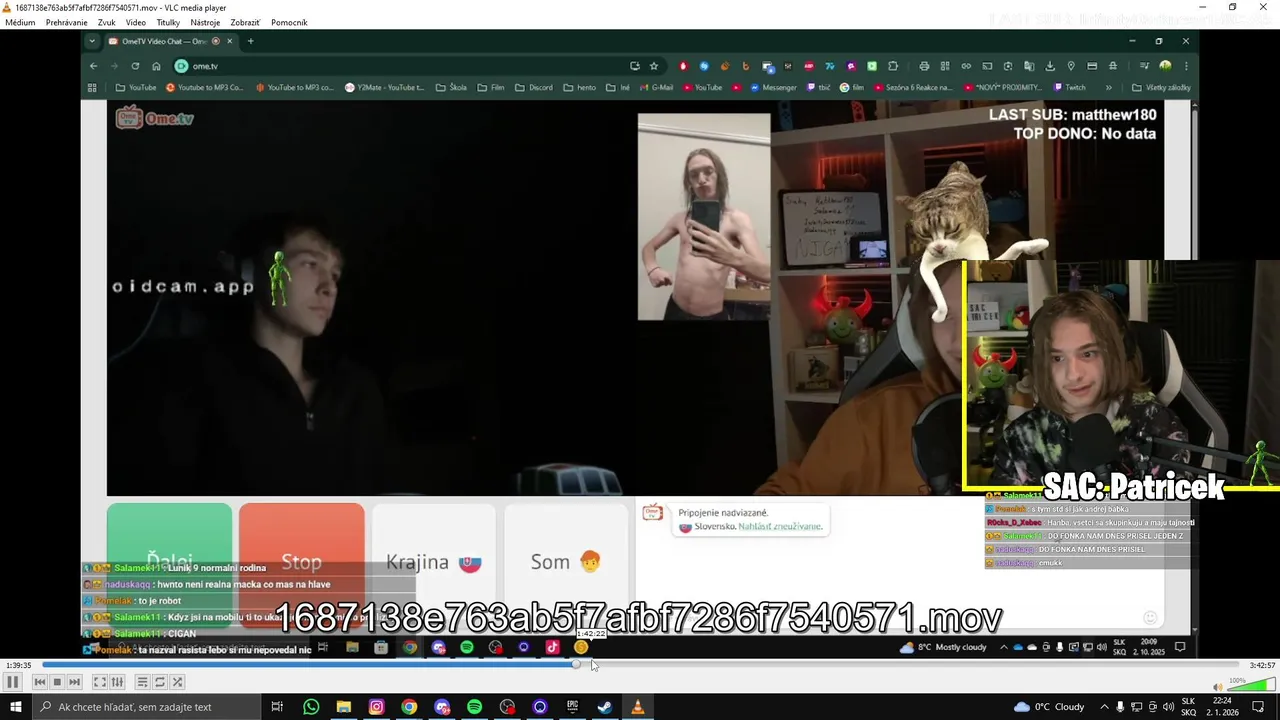Screen dimensions: 1280x720
Task: Click elapsed time 1:39:35 label
Action: coord(18,665)
